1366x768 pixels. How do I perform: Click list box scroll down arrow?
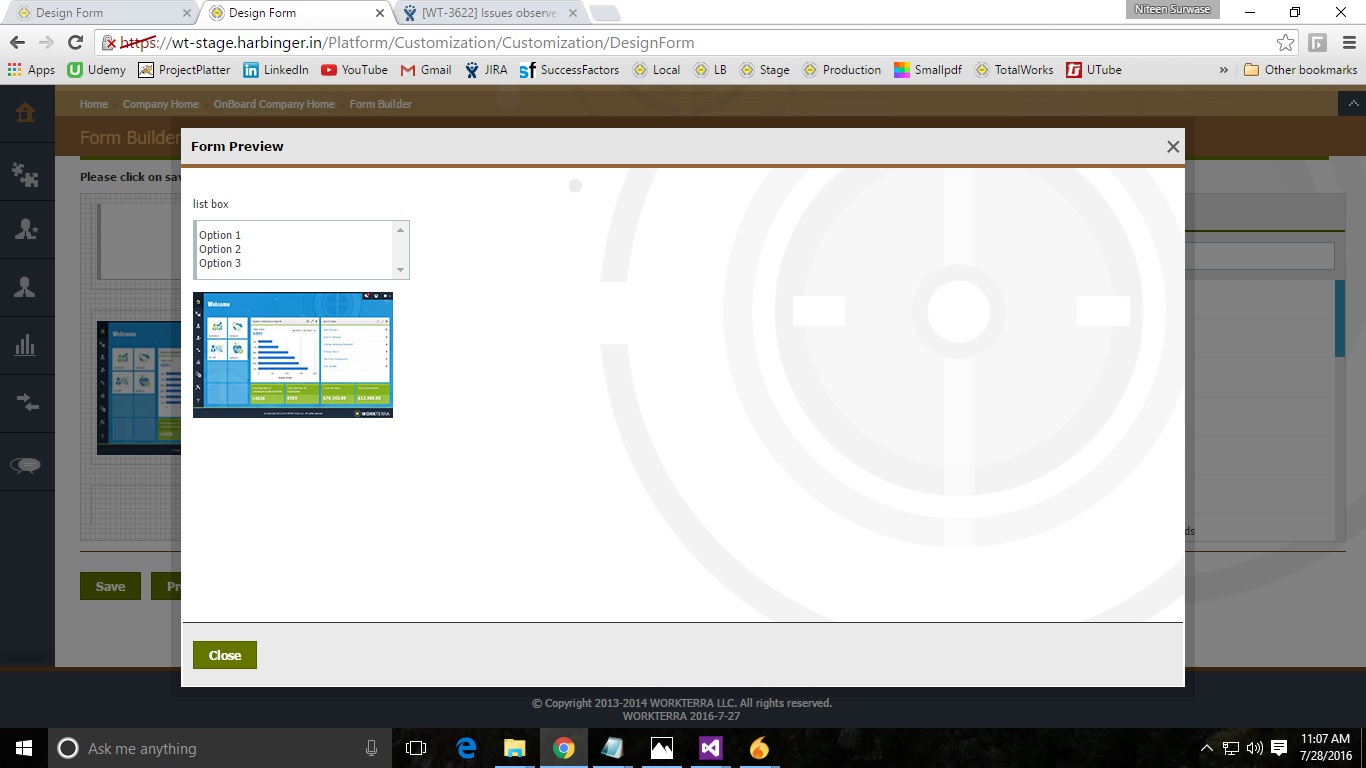[400, 270]
